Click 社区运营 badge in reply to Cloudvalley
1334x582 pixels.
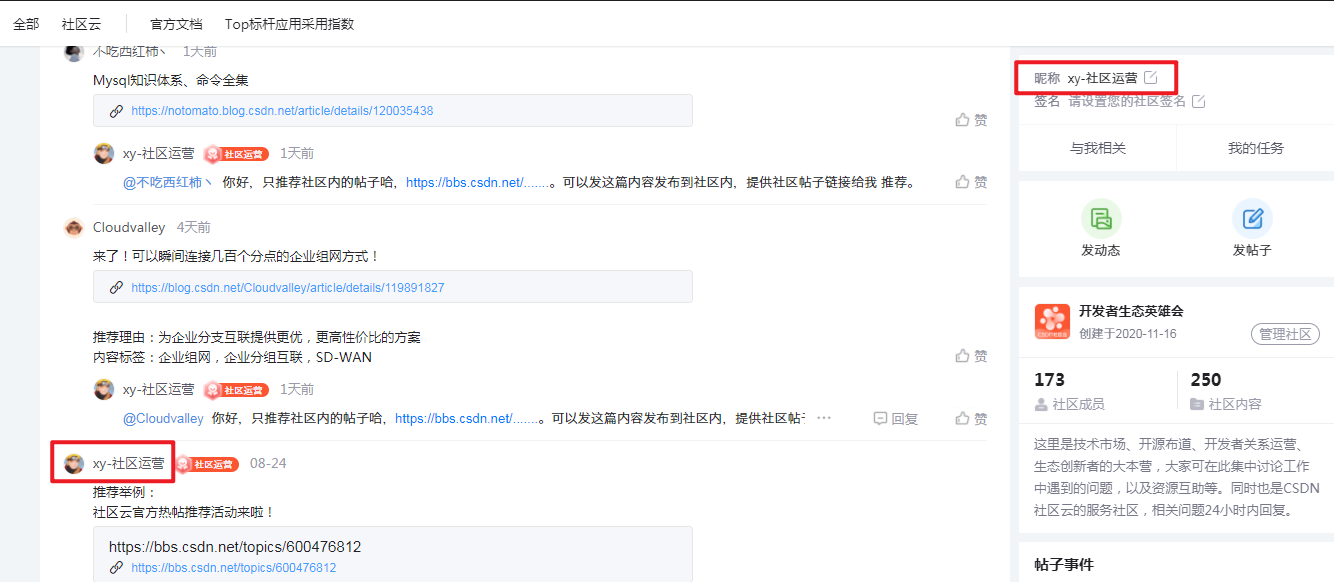[x=237, y=390]
